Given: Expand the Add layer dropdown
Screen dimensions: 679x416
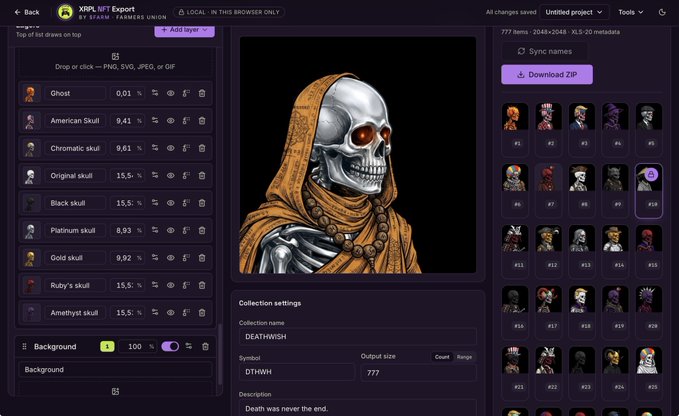Looking at the screenshot, I should pyautogui.click(x=184, y=30).
